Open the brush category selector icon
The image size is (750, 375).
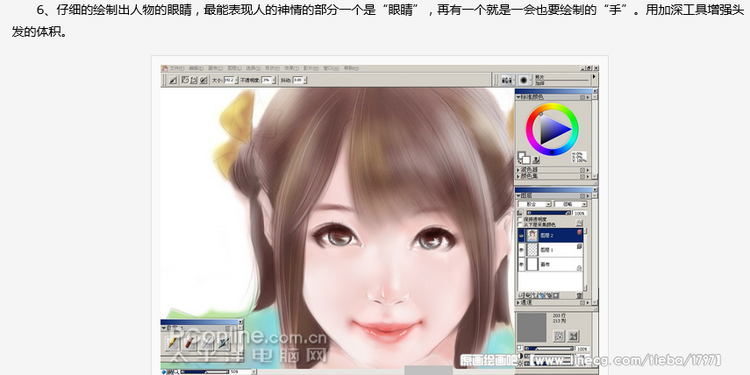coord(507,80)
